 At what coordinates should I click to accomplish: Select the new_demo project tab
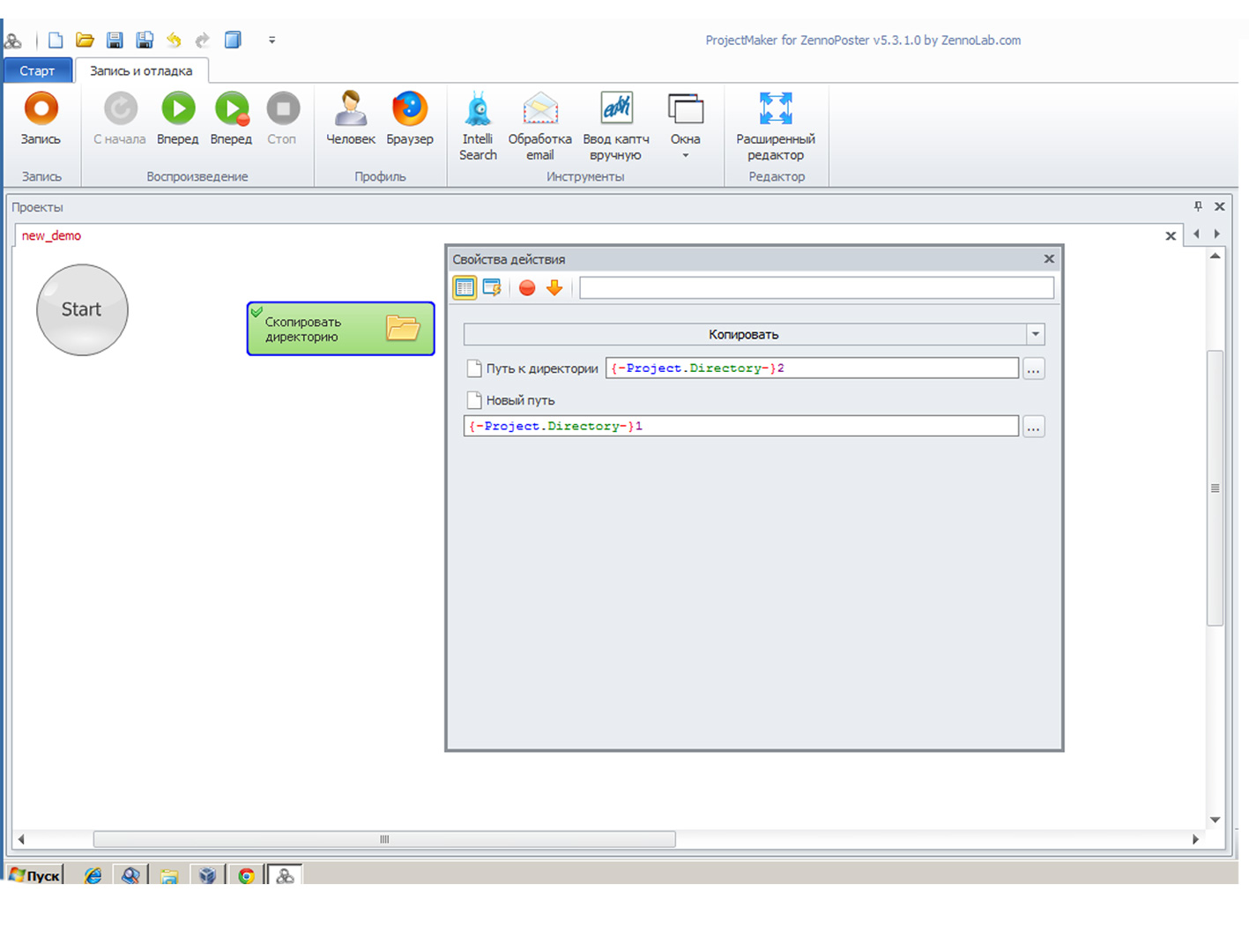51,235
